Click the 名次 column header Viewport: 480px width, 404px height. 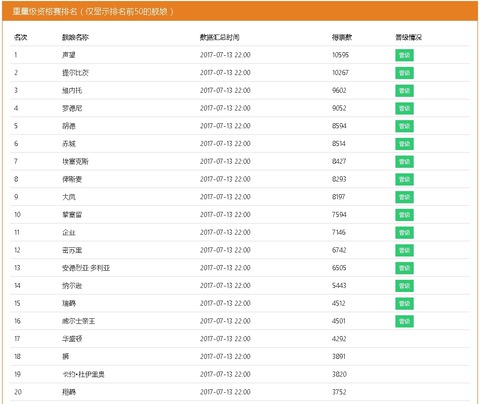[20, 37]
